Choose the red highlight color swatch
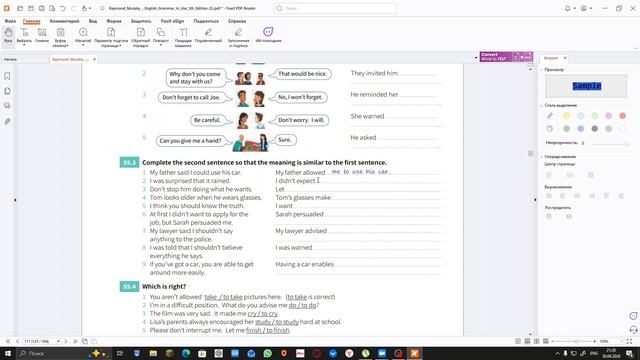 click(x=622, y=116)
